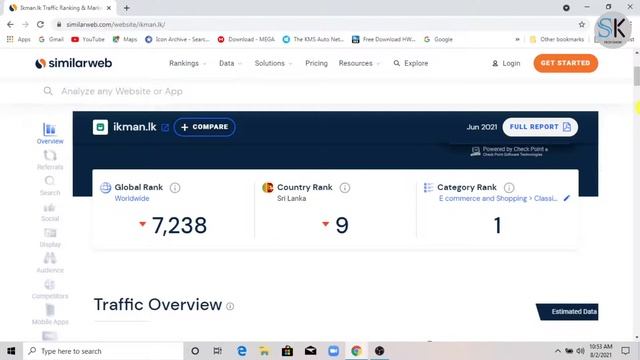Image resolution: width=640 pixels, height=360 pixels.
Task: Expand the Solutions dropdown menu
Action: pyautogui.click(x=273, y=63)
